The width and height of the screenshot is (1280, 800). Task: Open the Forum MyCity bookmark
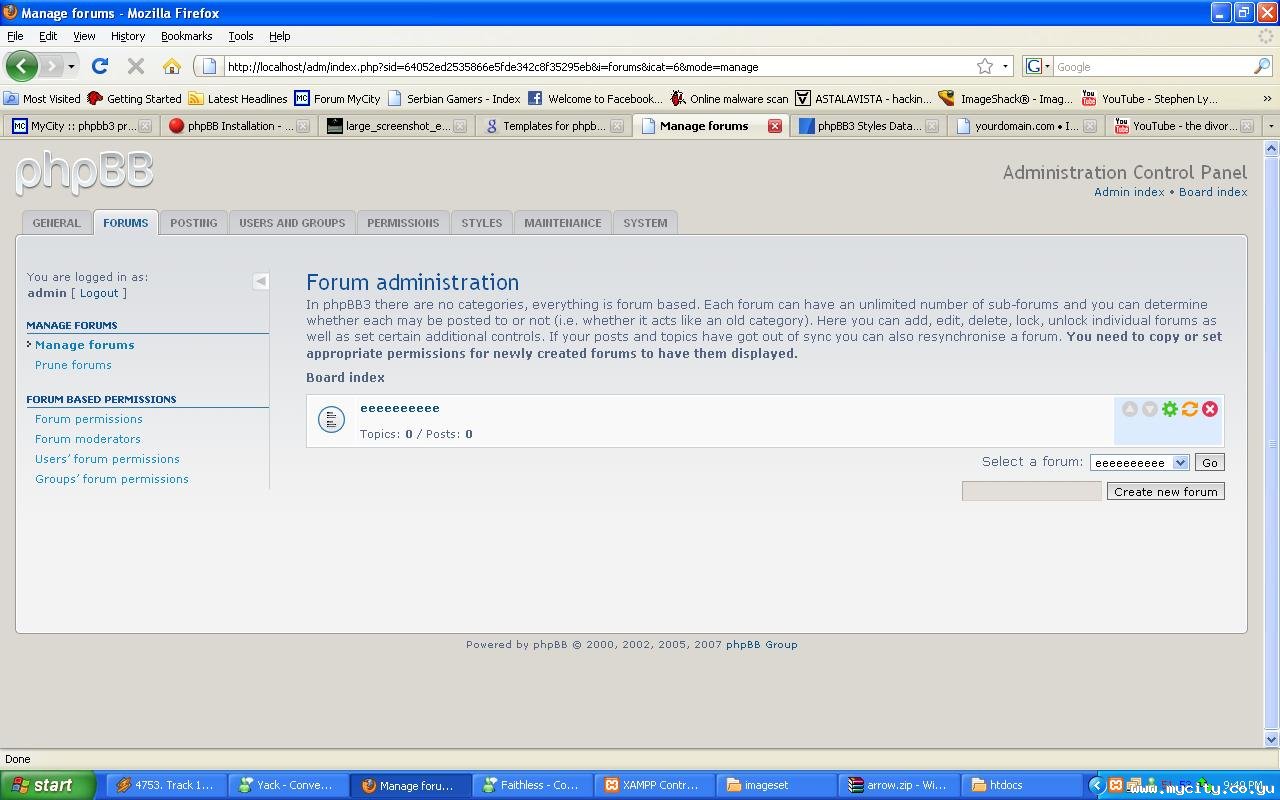tap(337, 98)
